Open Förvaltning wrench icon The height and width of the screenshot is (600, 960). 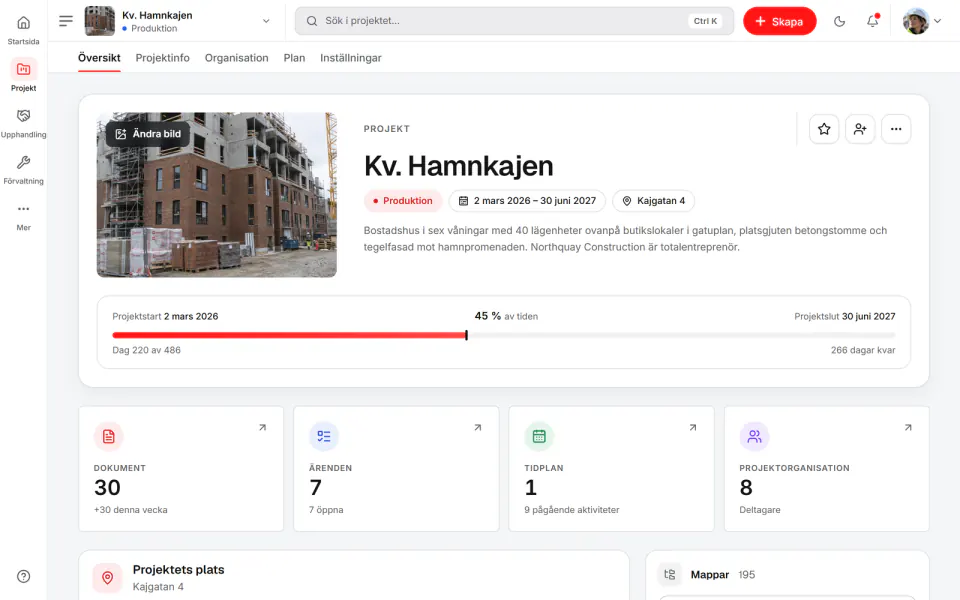coord(23,162)
